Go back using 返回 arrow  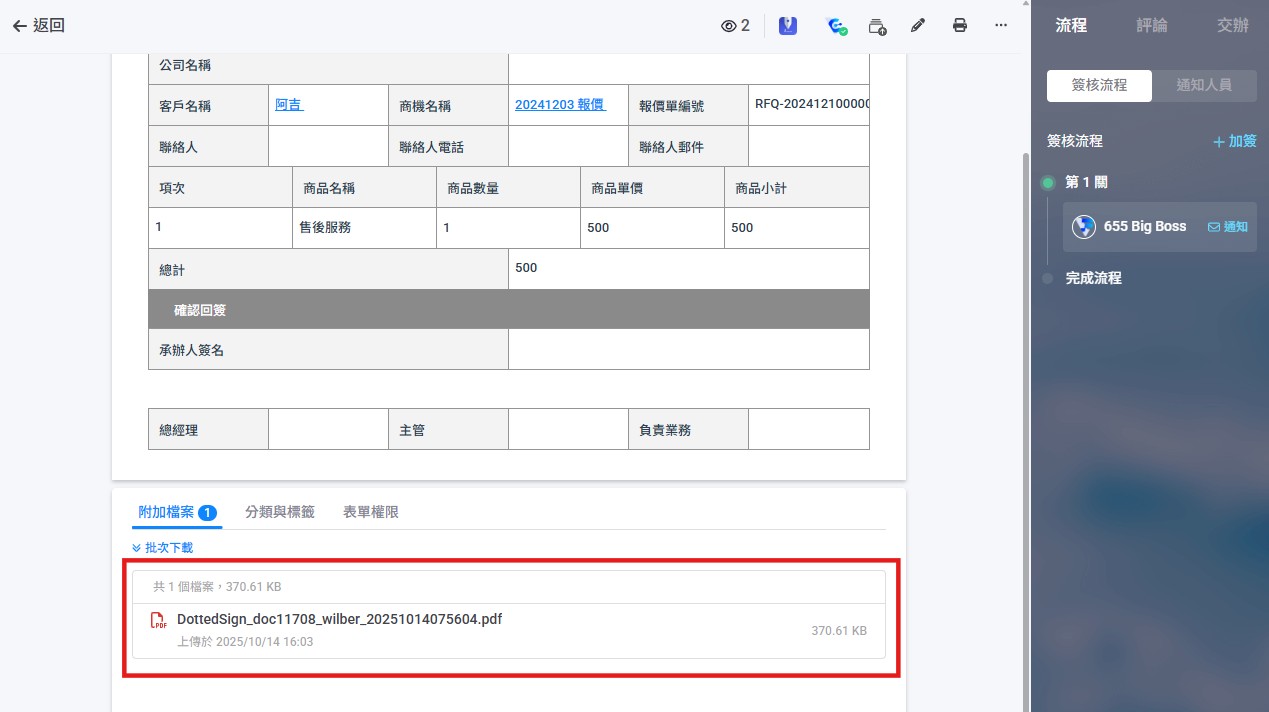coord(38,26)
